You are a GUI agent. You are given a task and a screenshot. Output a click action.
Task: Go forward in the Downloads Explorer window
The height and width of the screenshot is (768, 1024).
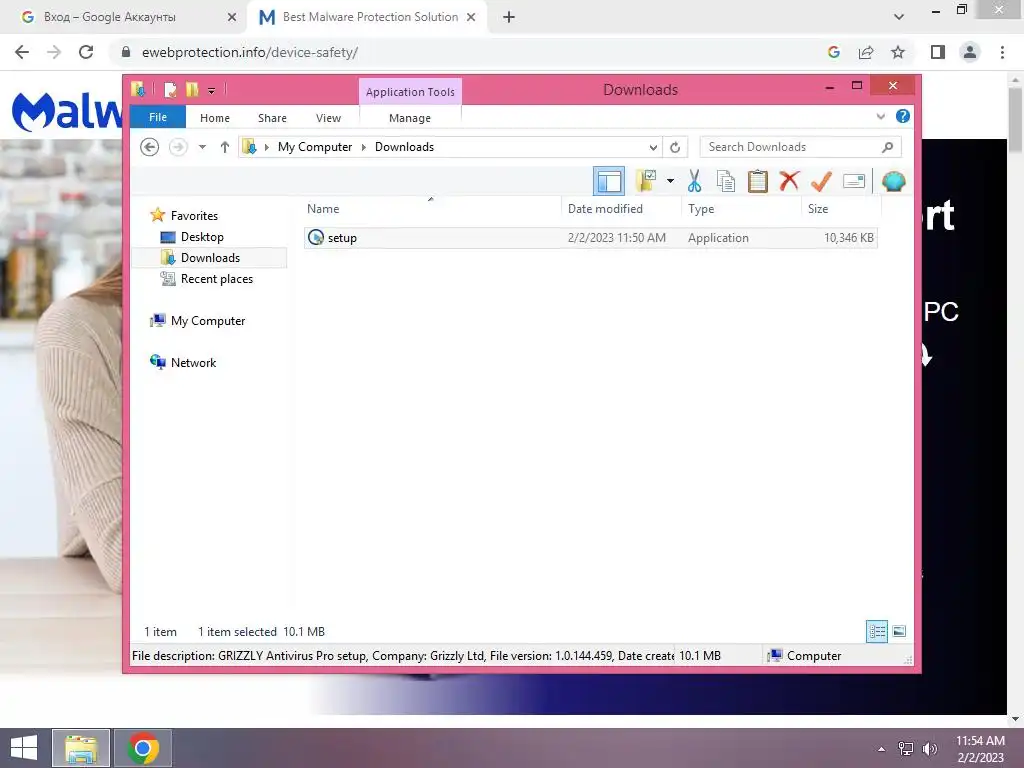(x=178, y=147)
